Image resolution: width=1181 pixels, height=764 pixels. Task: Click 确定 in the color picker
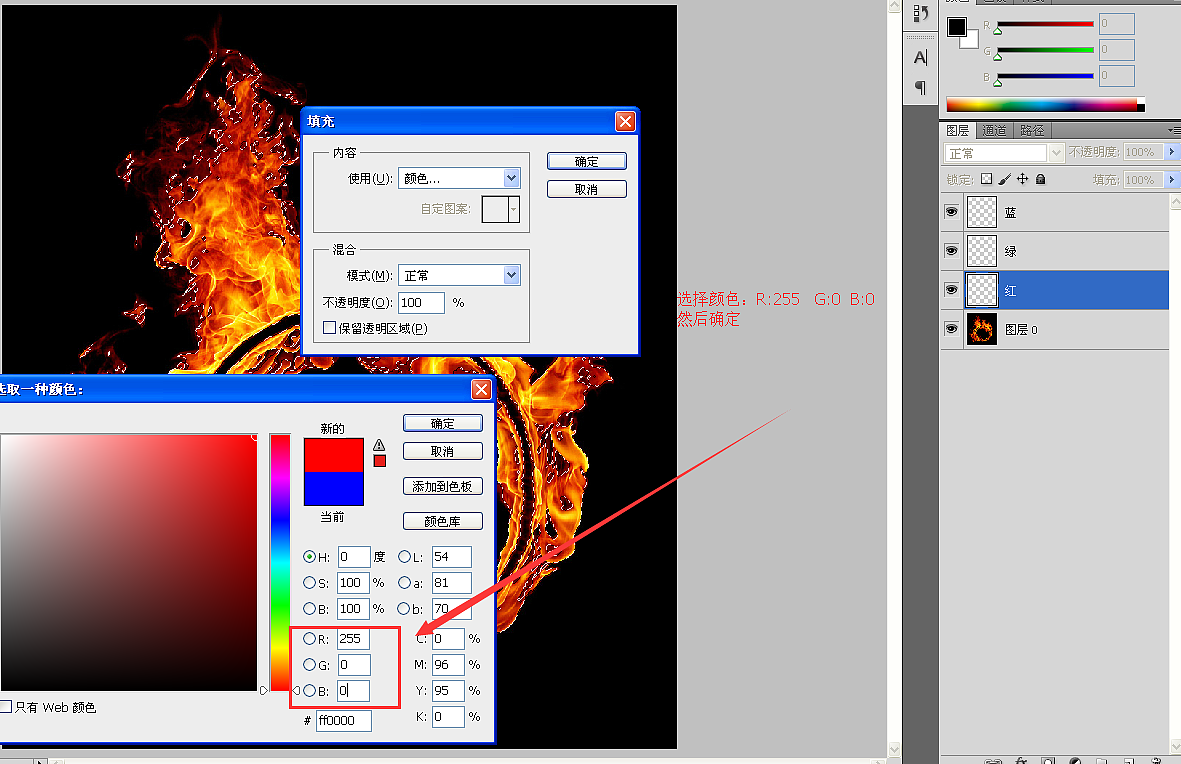tap(443, 423)
